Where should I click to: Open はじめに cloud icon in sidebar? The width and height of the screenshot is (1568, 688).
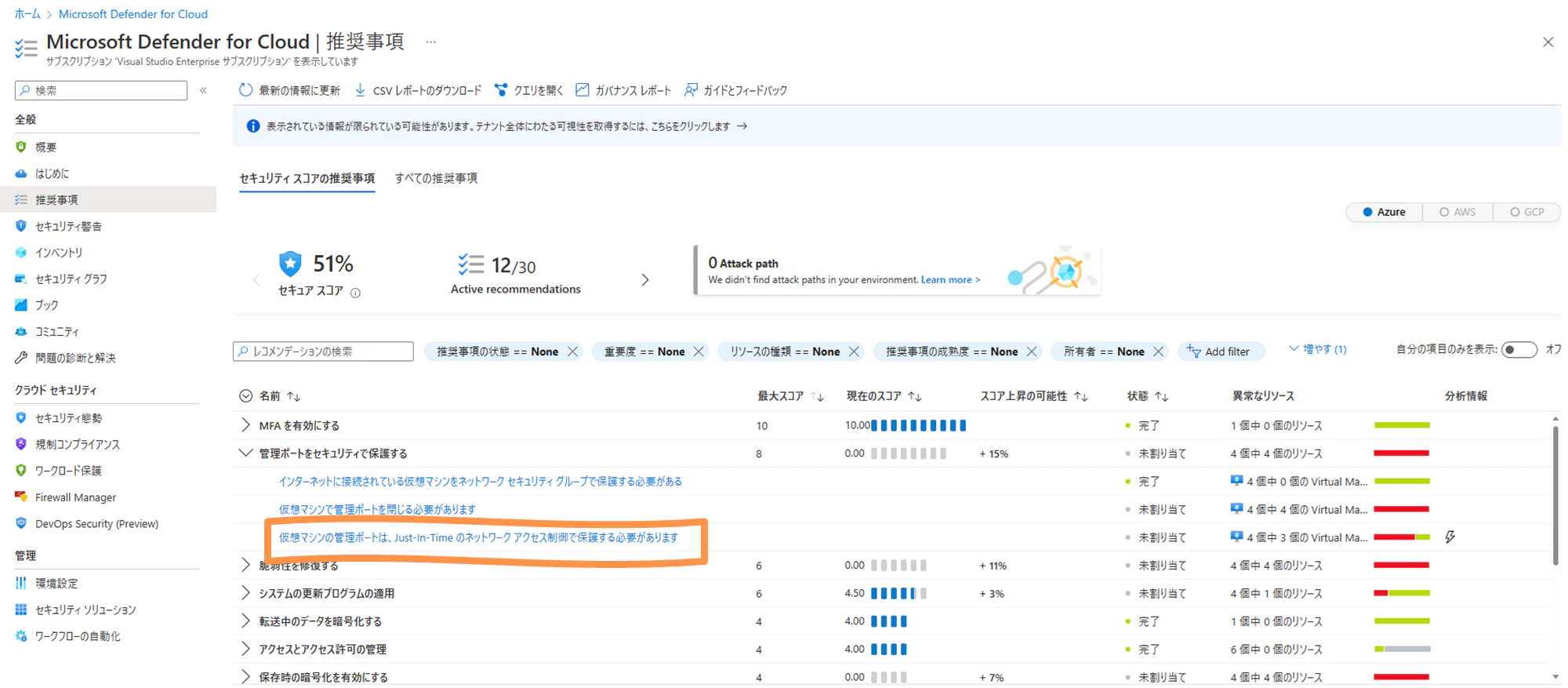click(21, 173)
